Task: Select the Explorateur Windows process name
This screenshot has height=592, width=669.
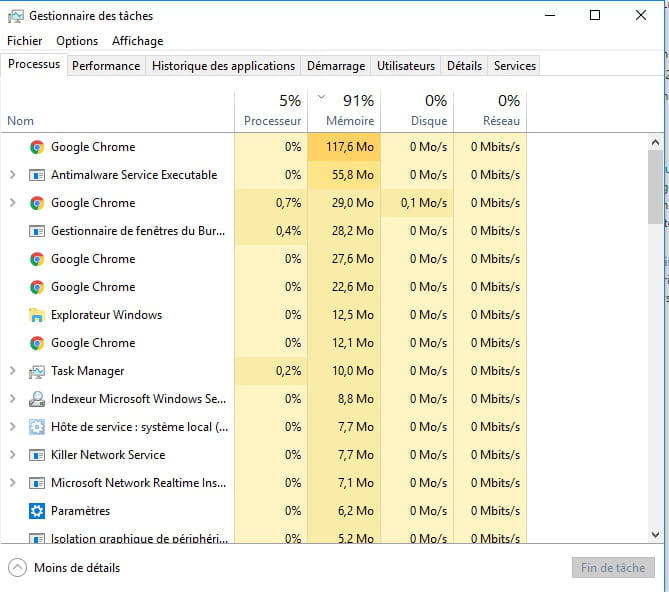Action: [x=106, y=315]
